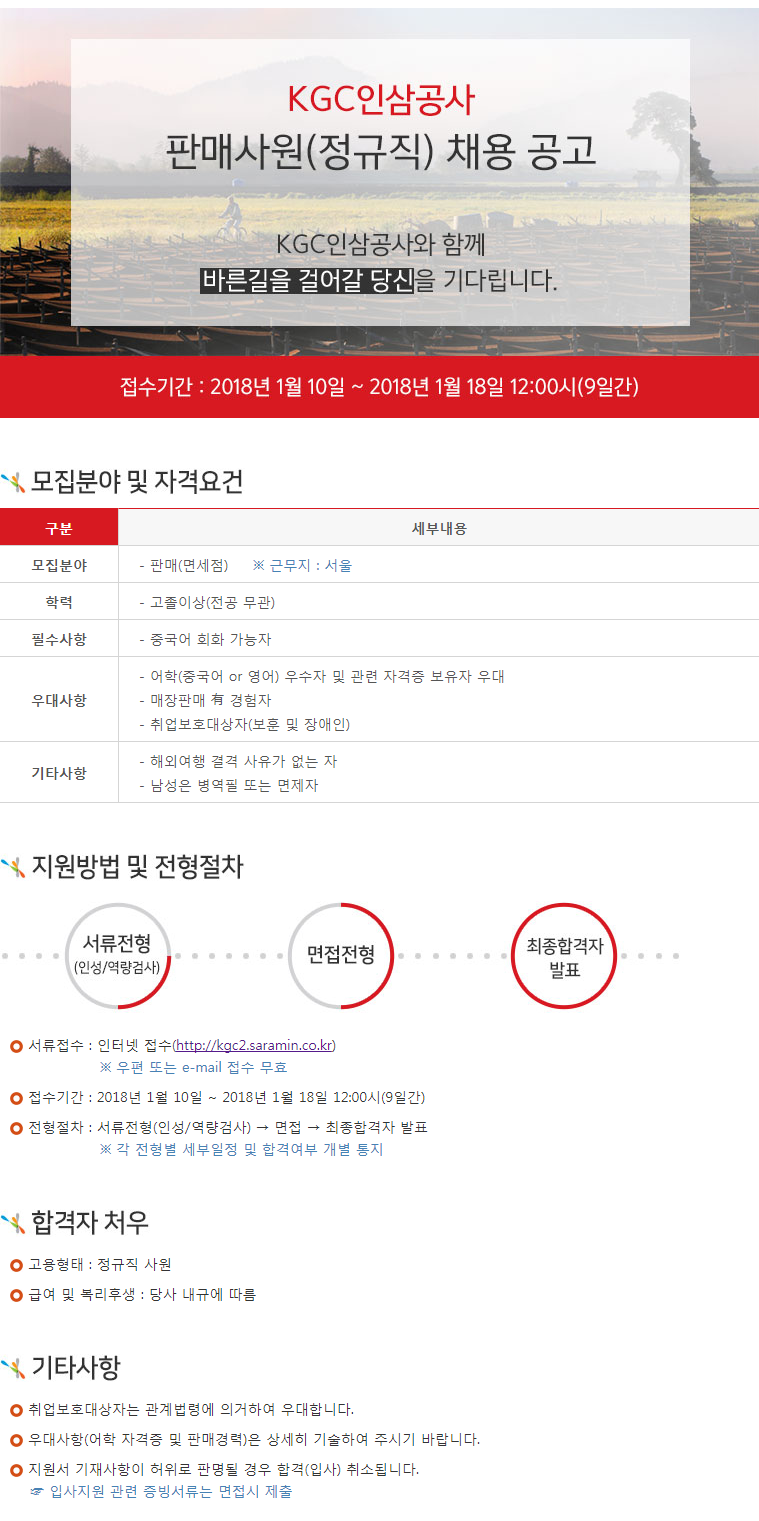Click bullet icon next to 지원서 기재사항
The height and width of the screenshot is (1521, 759).
16,1470
